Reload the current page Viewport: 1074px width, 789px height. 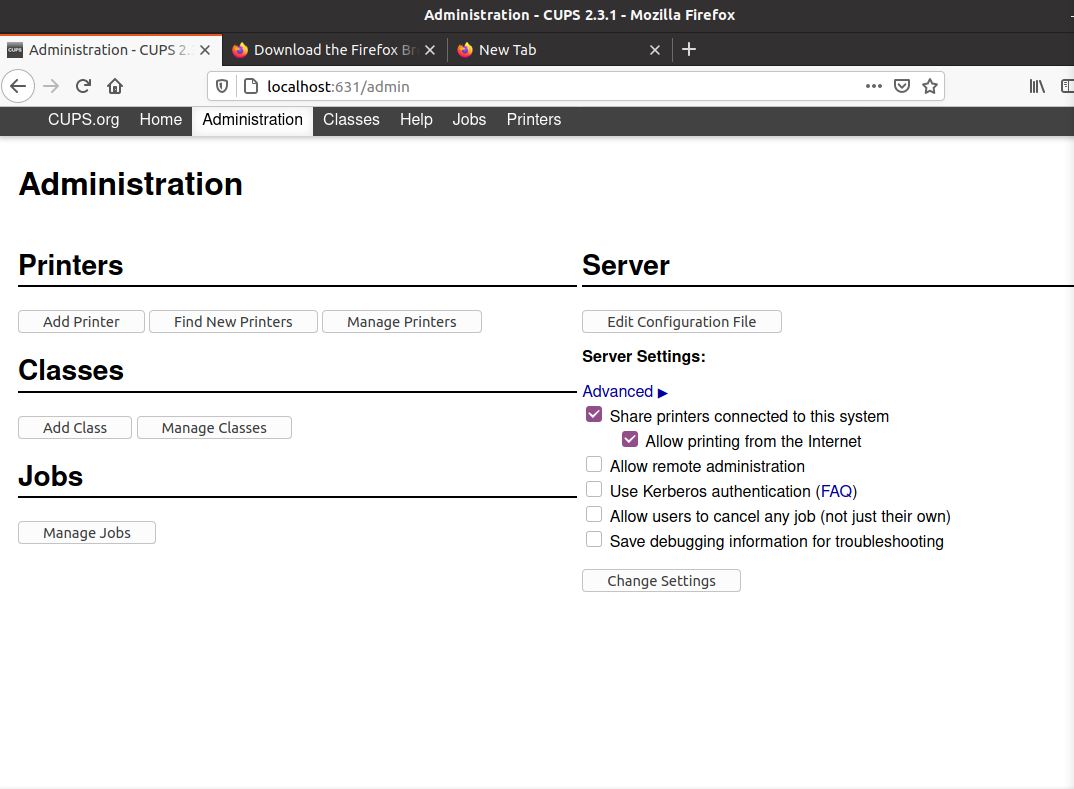pos(84,86)
